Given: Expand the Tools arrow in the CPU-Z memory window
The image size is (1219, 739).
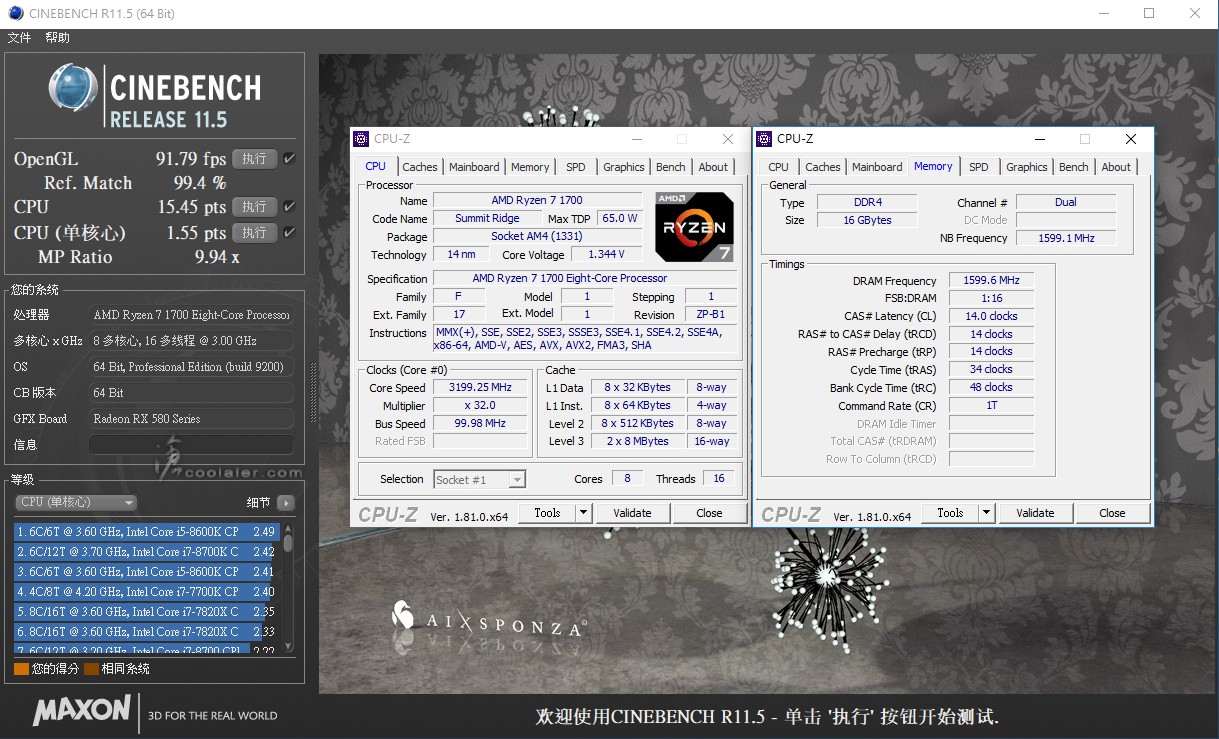Looking at the screenshot, I should click(x=987, y=513).
